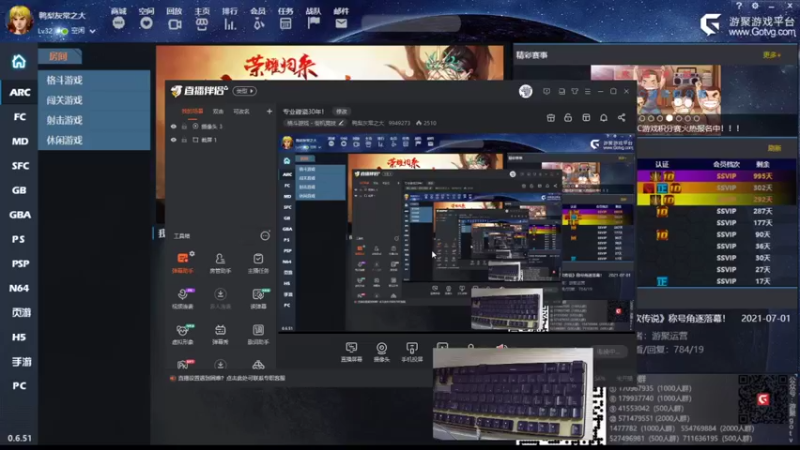Open the 会员 membership icon

[258, 23]
